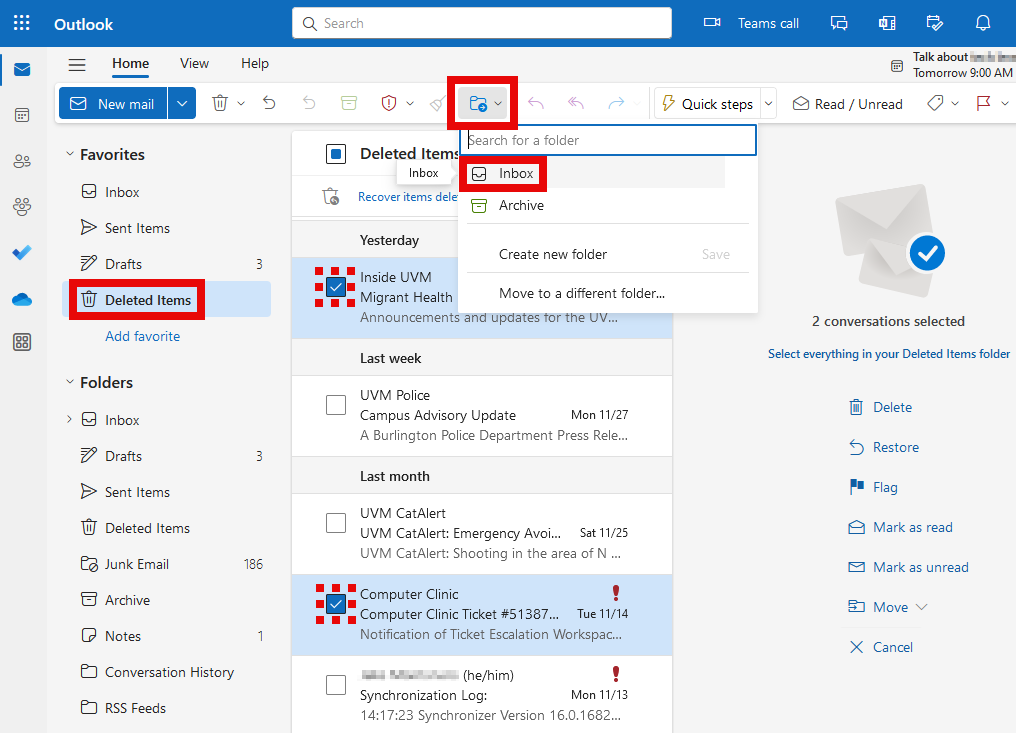Click the Archive icon in the toolbar

348,103
